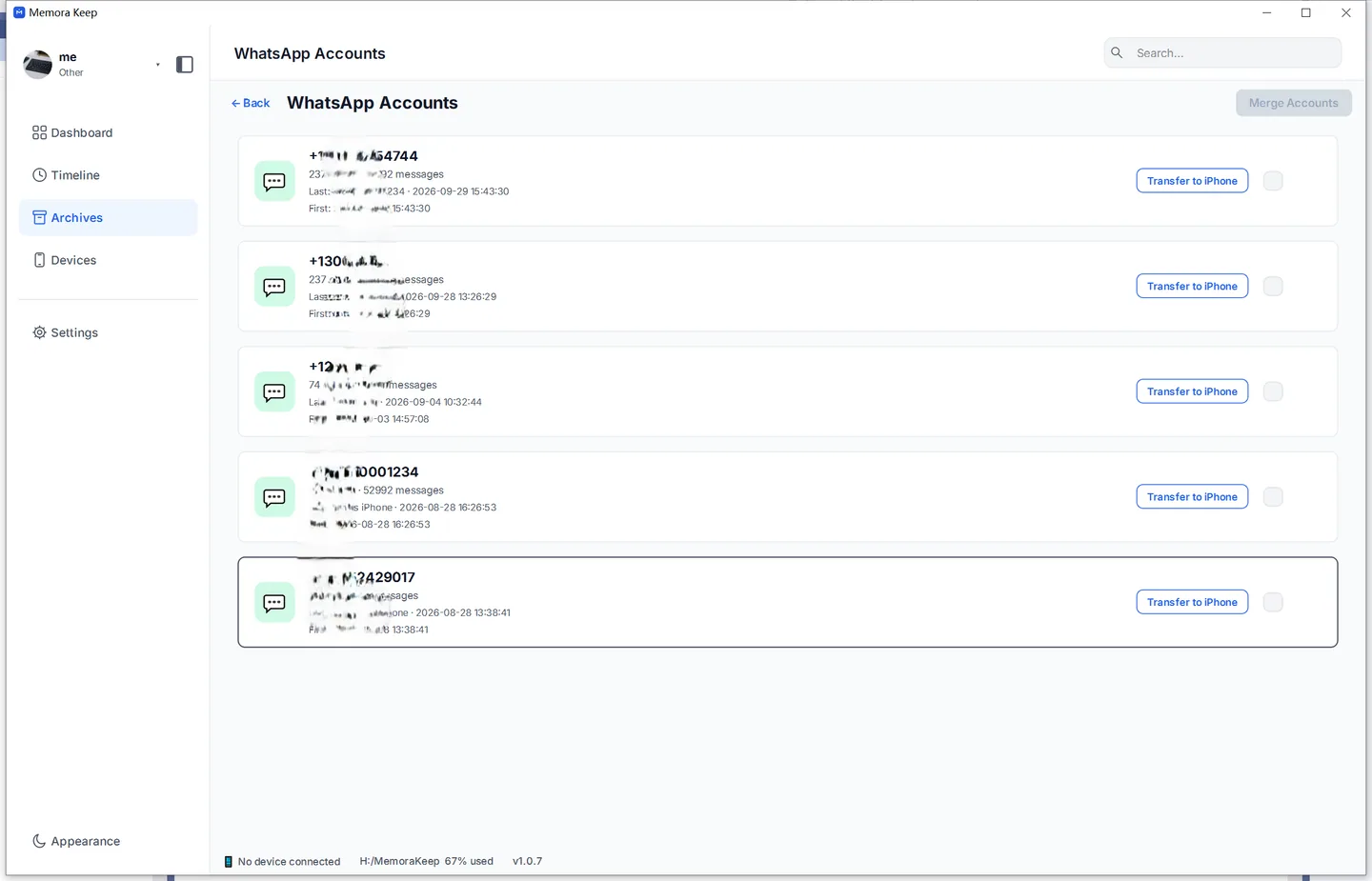Click the Dashboard grid icon
This screenshot has width=1372, height=881.
[x=39, y=132]
